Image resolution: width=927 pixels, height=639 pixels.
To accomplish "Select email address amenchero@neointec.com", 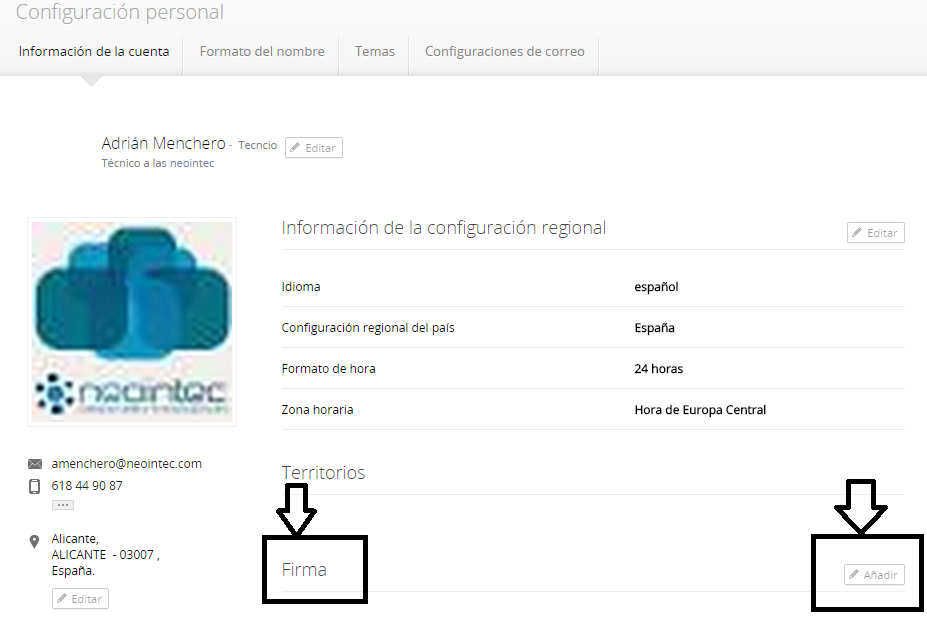I will (127, 464).
